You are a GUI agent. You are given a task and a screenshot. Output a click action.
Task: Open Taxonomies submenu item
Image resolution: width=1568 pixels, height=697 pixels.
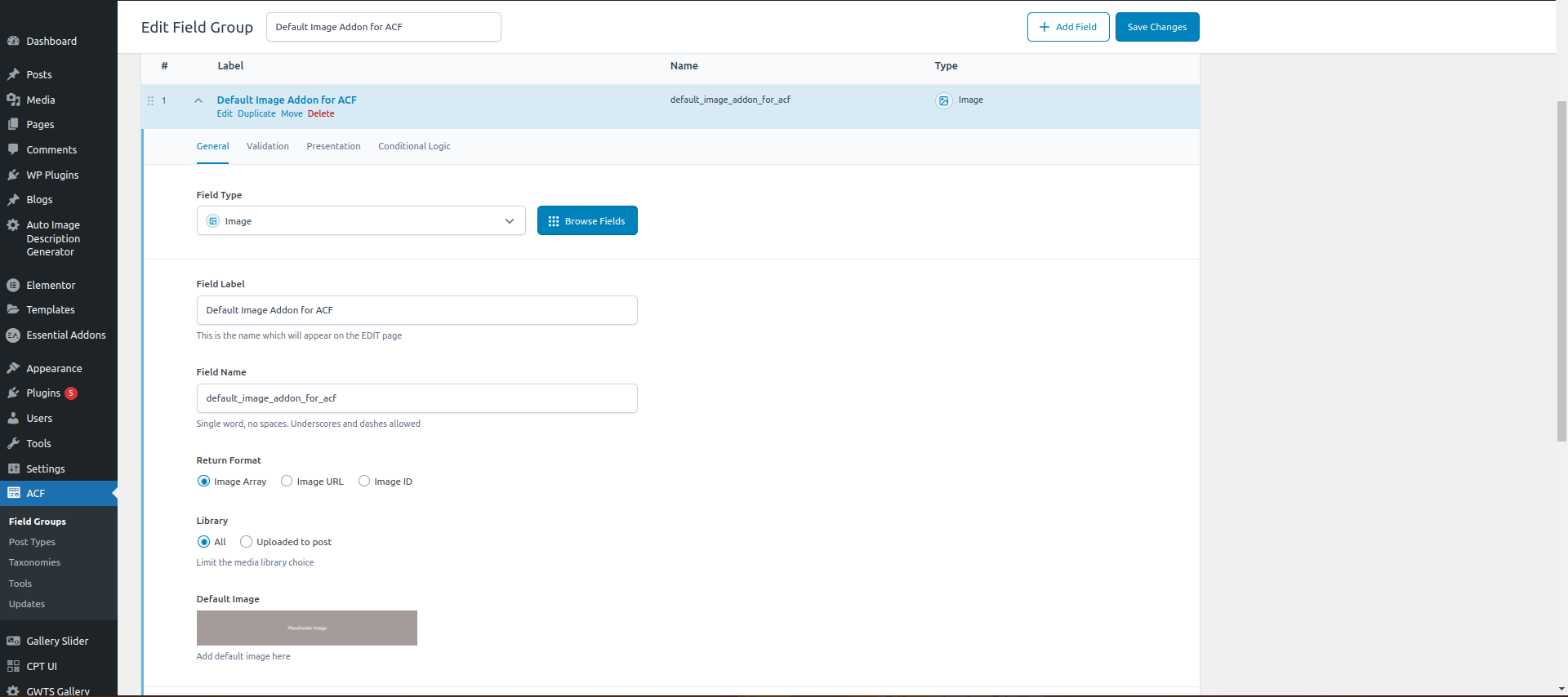pos(34,562)
